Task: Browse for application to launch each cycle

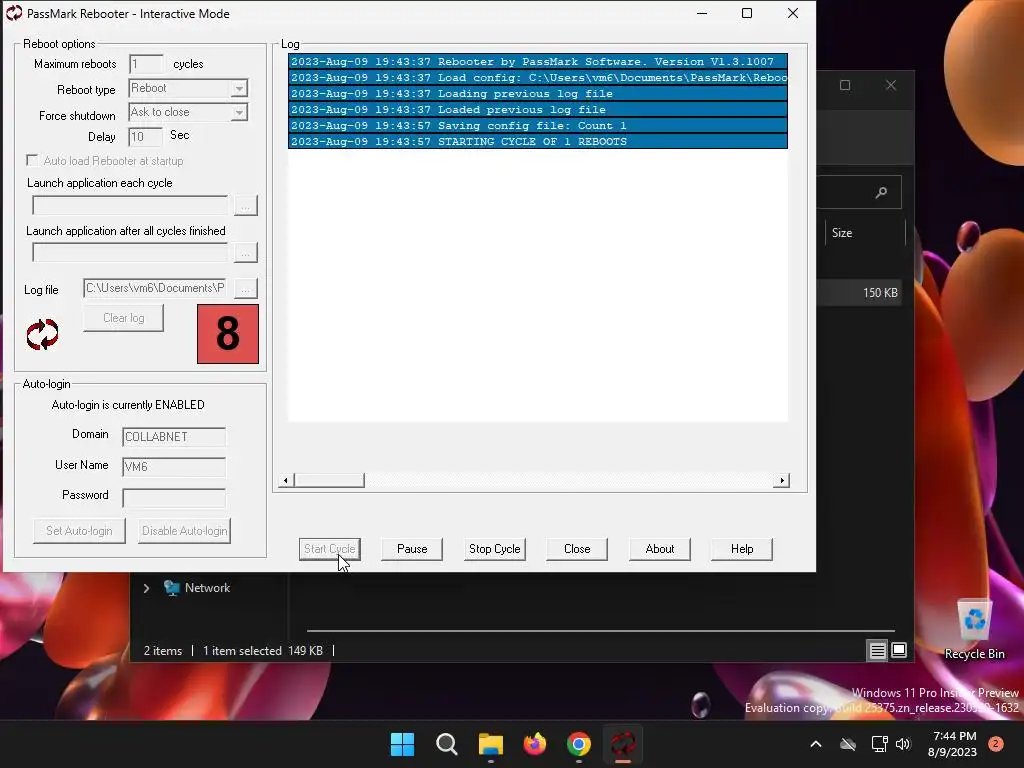Action: click(246, 205)
